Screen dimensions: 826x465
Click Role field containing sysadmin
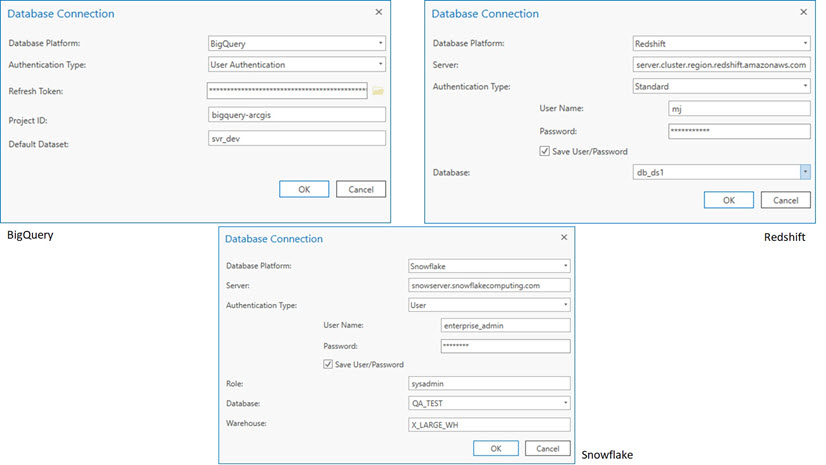pyautogui.click(x=489, y=383)
